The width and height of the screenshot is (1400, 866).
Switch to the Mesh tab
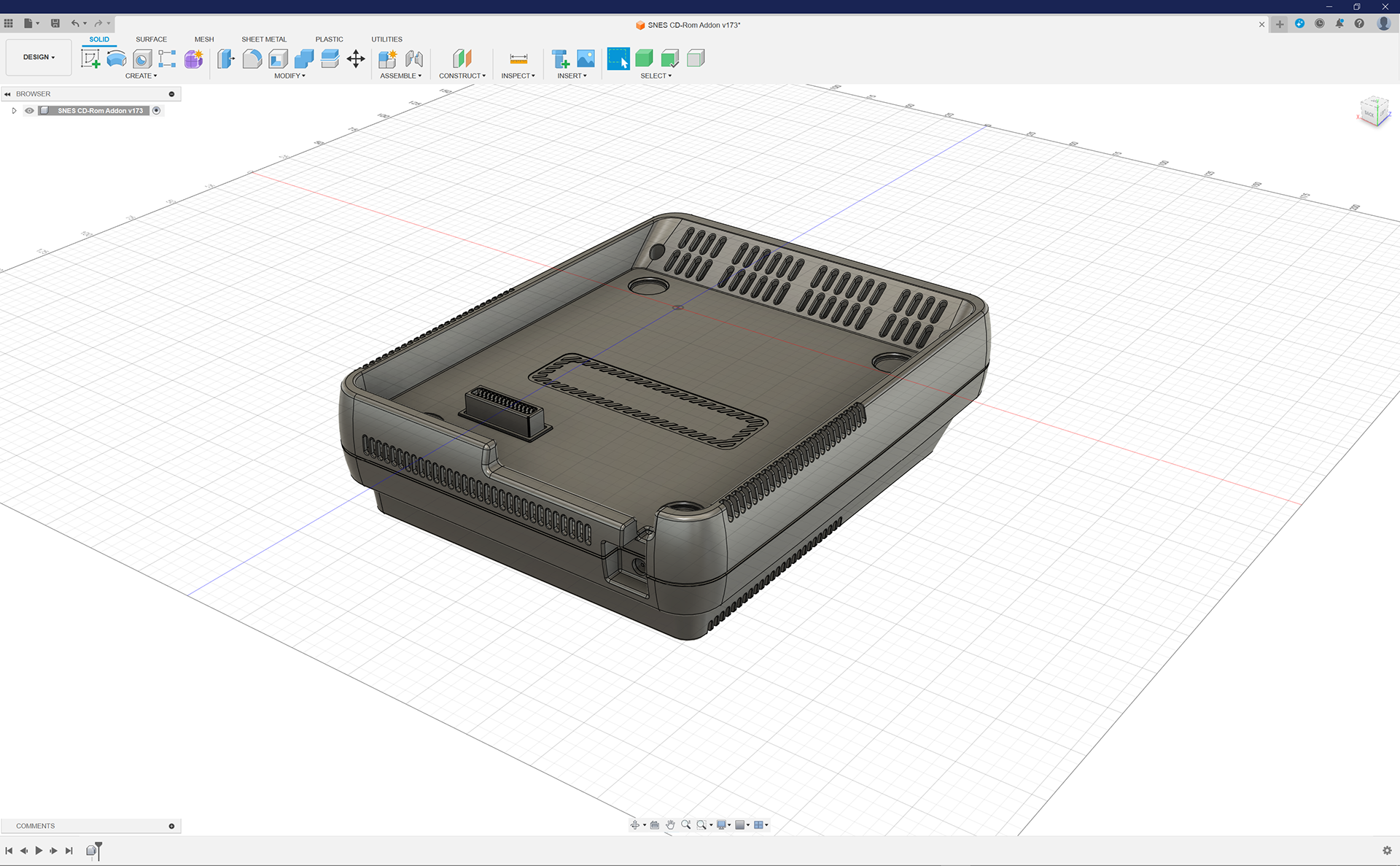pos(204,39)
